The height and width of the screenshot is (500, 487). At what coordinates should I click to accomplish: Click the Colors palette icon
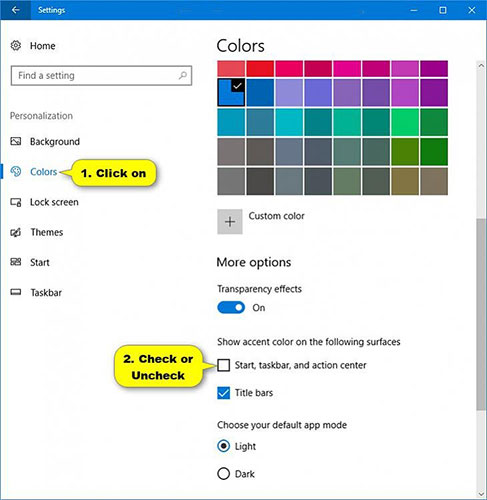click(x=16, y=172)
